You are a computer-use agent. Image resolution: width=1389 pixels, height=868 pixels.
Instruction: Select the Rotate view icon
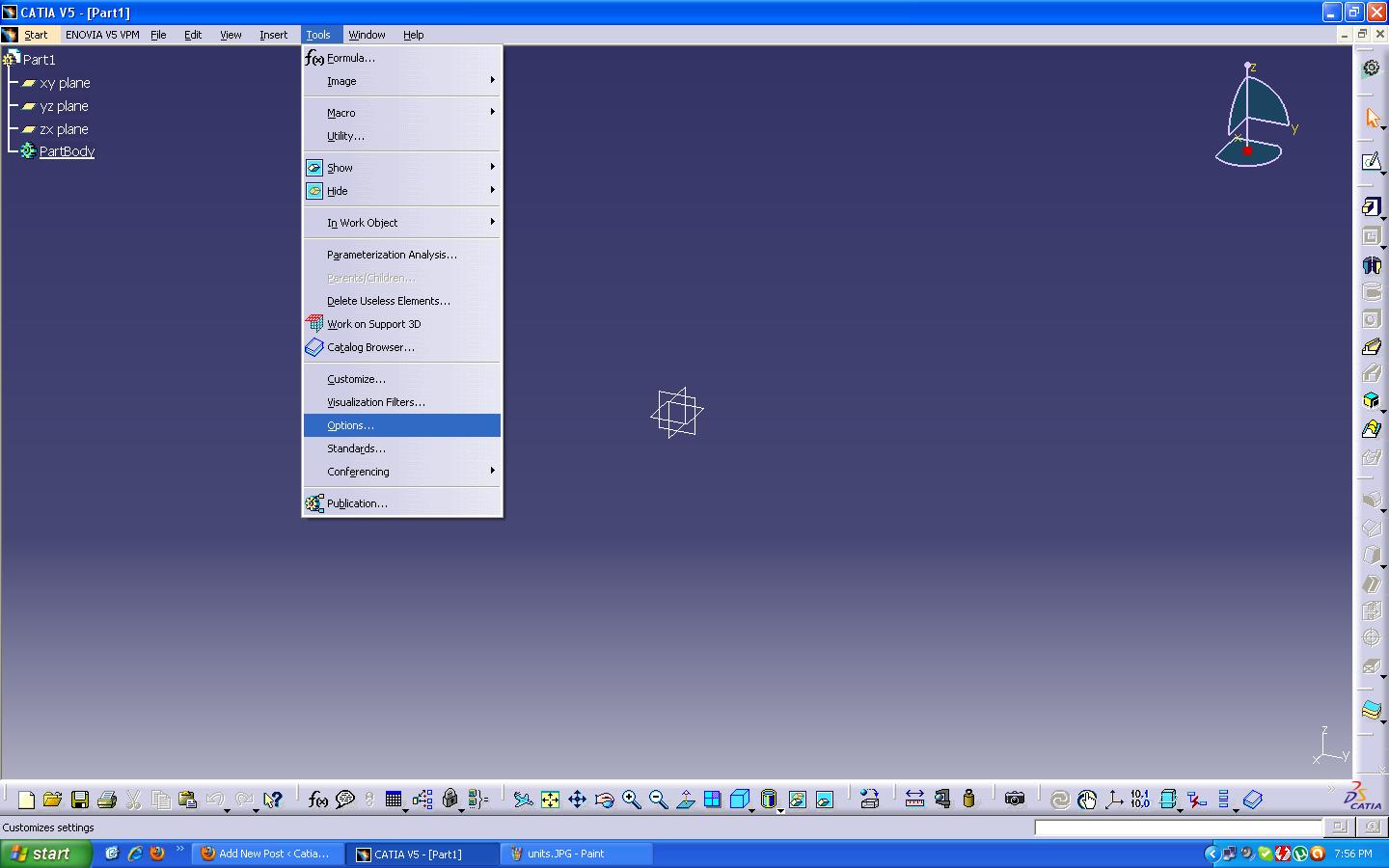(x=605, y=800)
